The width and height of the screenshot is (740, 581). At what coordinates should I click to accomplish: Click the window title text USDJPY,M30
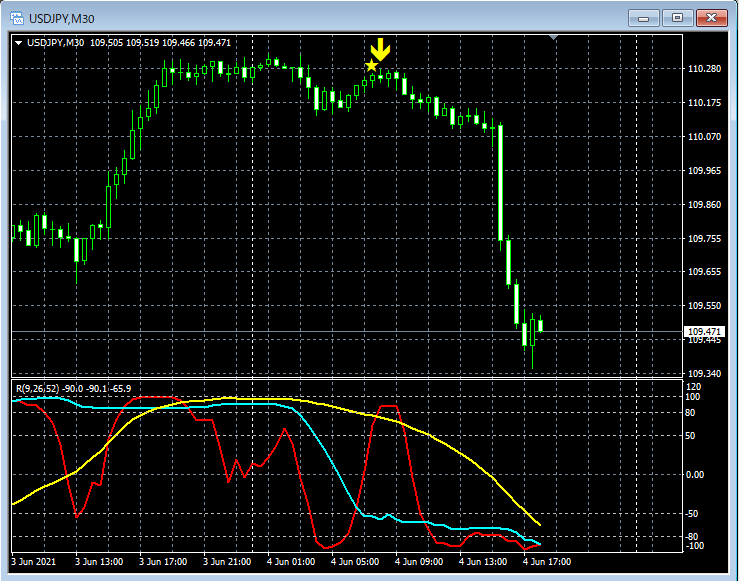click(x=62, y=19)
